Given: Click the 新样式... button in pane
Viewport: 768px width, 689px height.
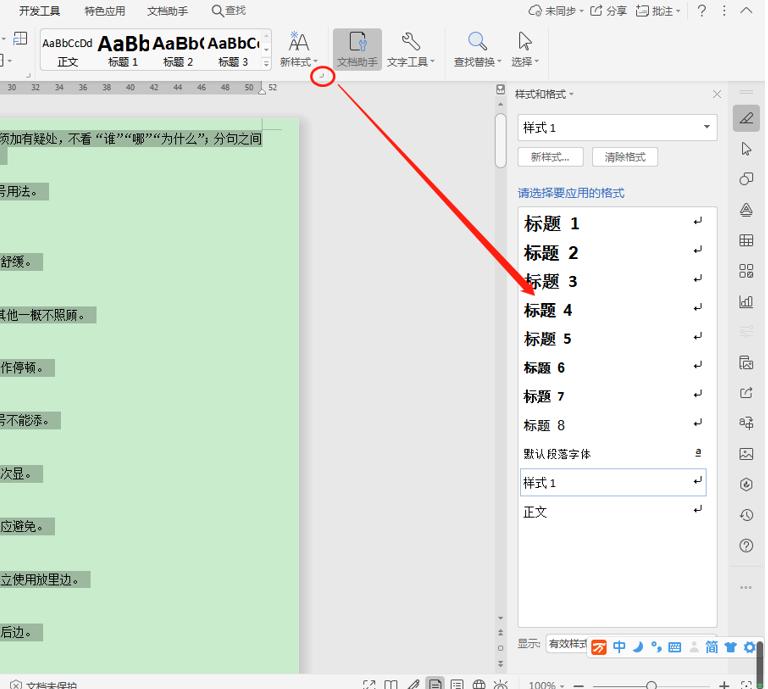Looking at the screenshot, I should pyautogui.click(x=551, y=157).
